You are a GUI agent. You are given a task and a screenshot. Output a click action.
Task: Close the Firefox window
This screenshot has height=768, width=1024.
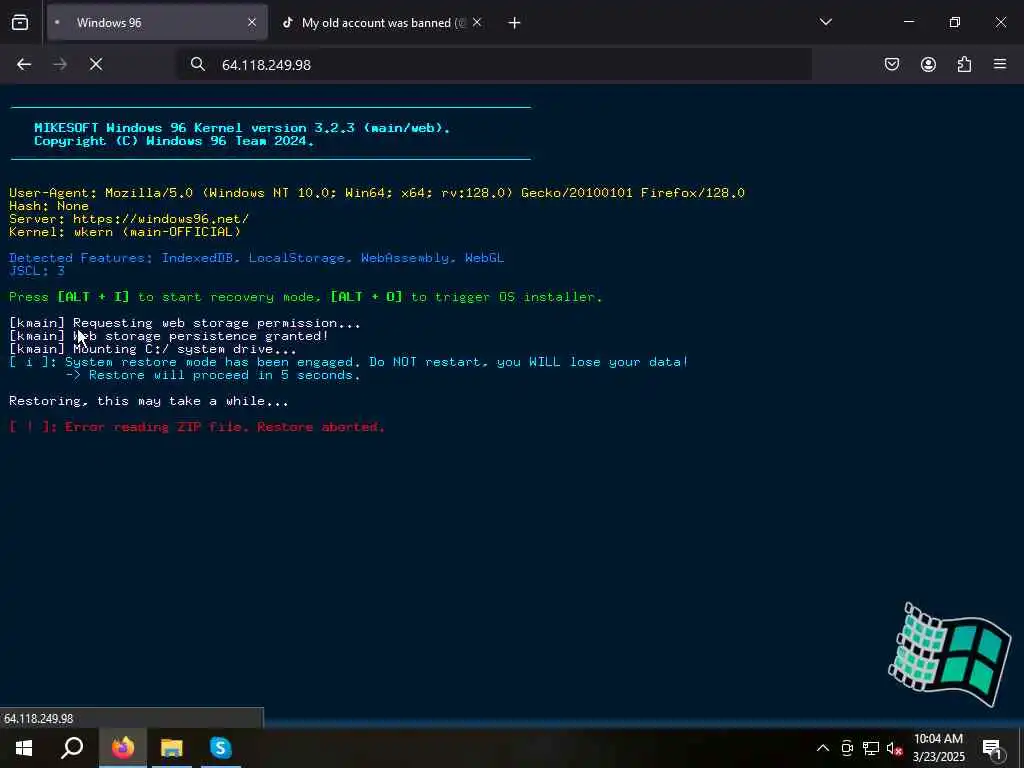tap(1000, 22)
